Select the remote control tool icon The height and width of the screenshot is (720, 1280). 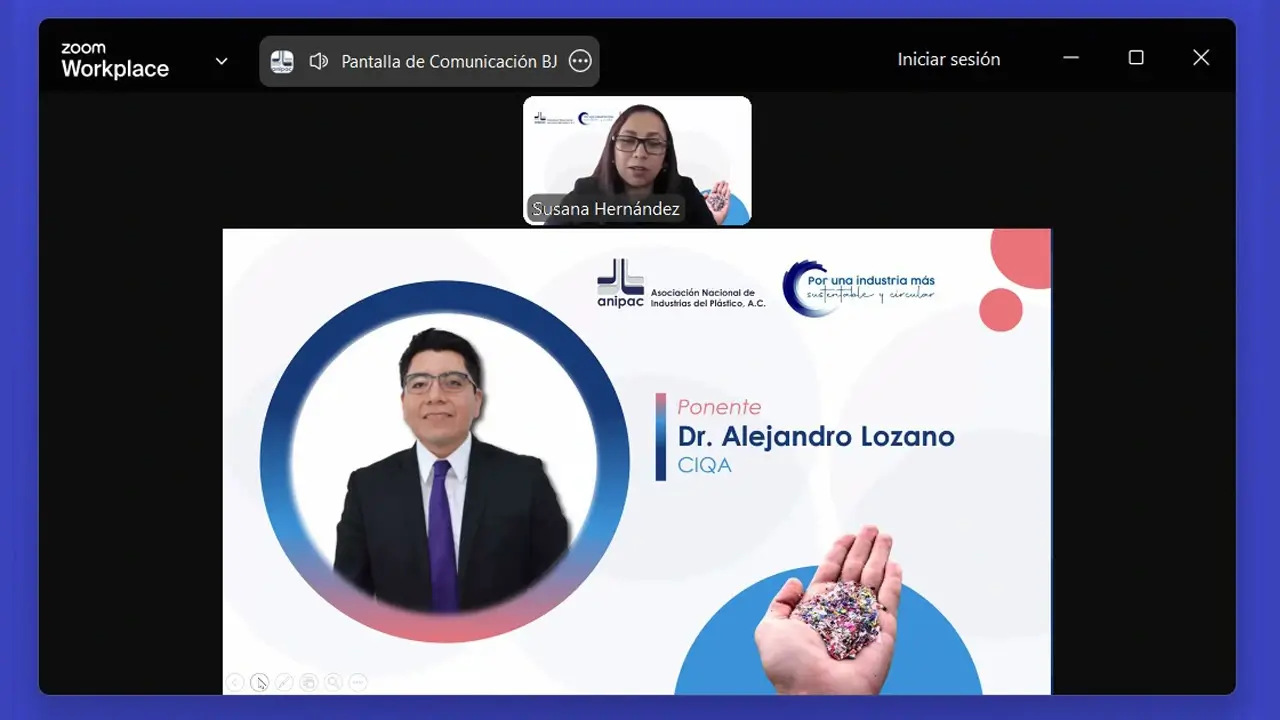[x=309, y=682]
